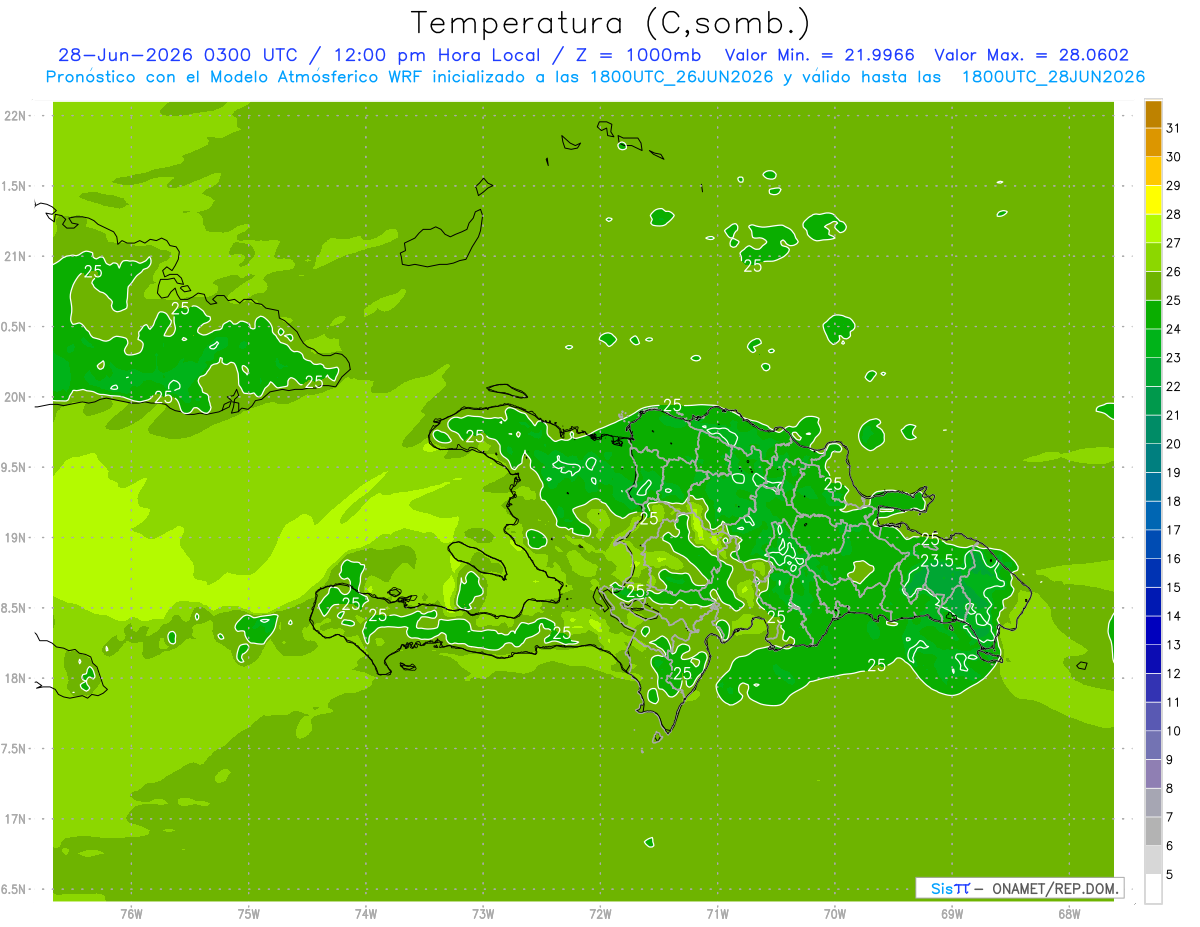Viewport: 1200px width, 927px height.
Task: Click the legend value '28'
Action: tap(1174, 214)
